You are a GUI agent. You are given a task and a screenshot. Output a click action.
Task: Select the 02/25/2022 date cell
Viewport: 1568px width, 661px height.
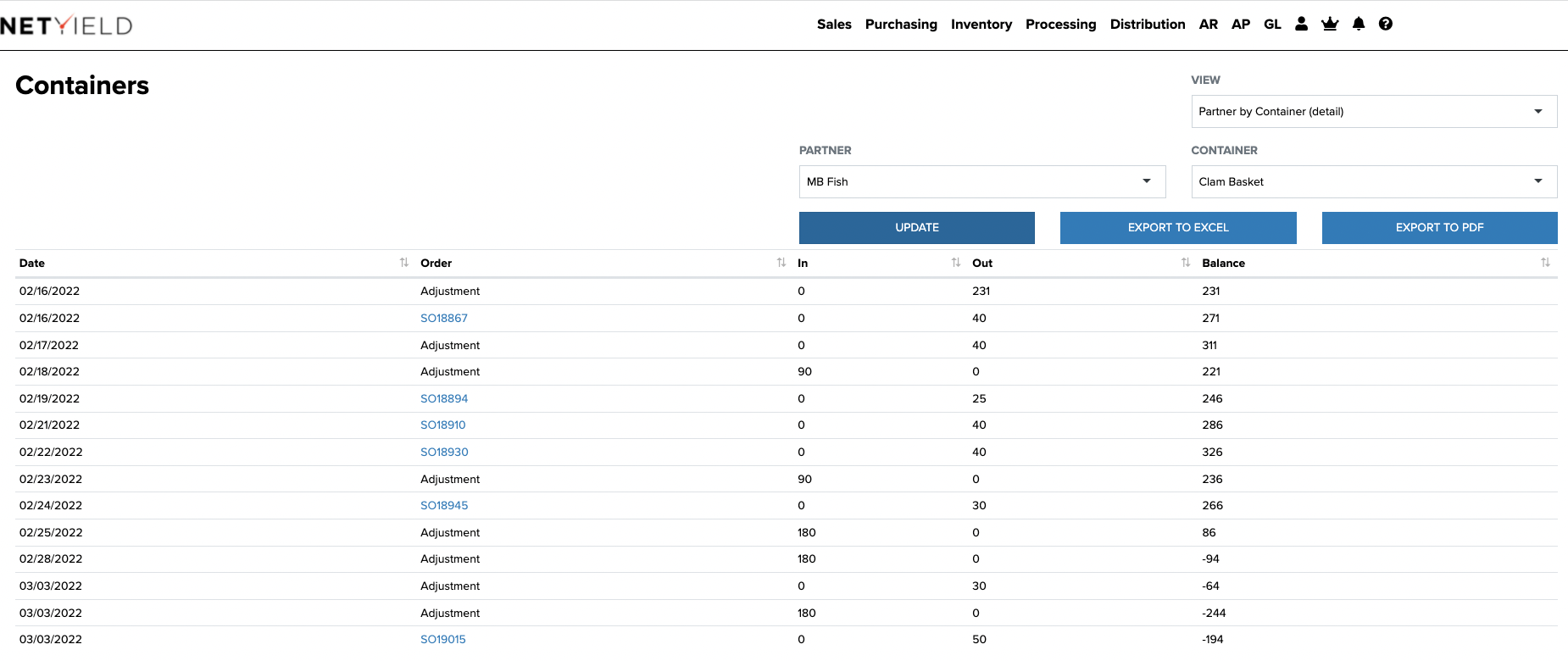(x=51, y=532)
